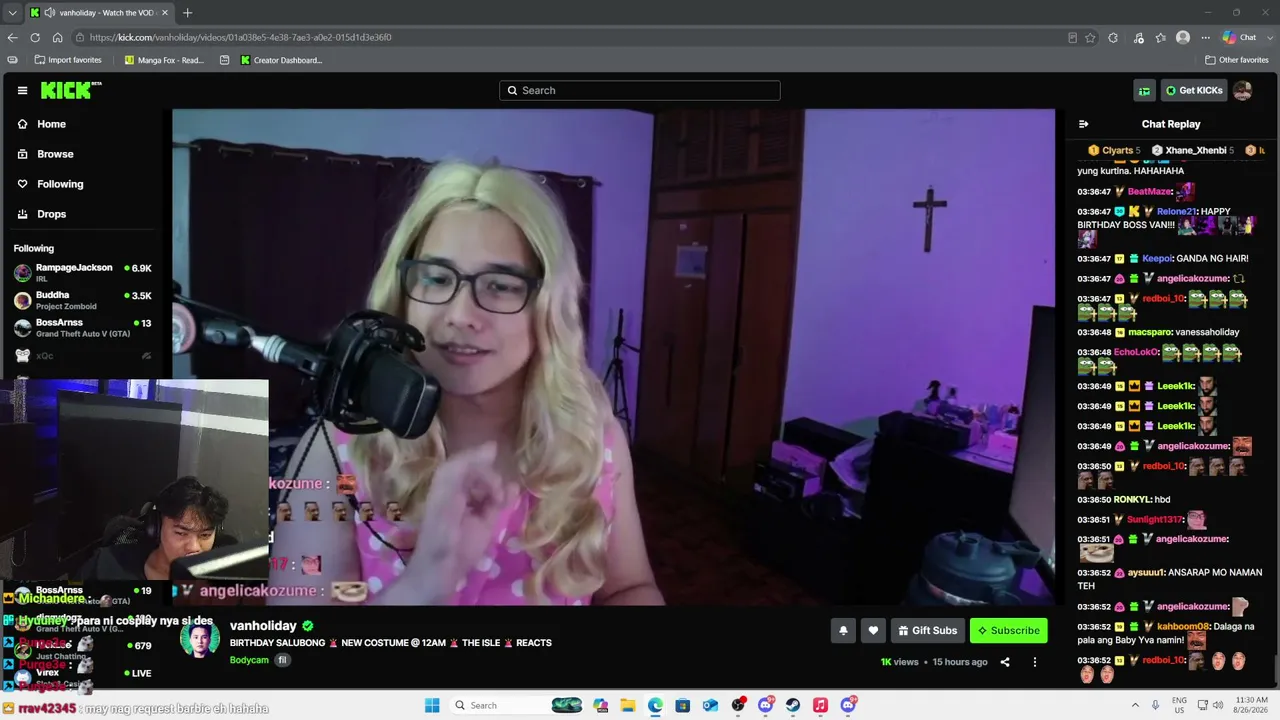This screenshot has height=720, width=1280.
Task: Click the bell notification button for vanholiday
Action: pyautogui.click(x=843, y=630)
